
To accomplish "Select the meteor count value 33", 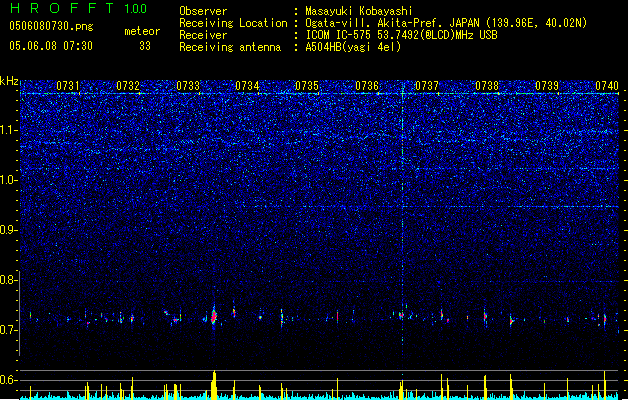I will pyautogui.click(x=145, y=46).
